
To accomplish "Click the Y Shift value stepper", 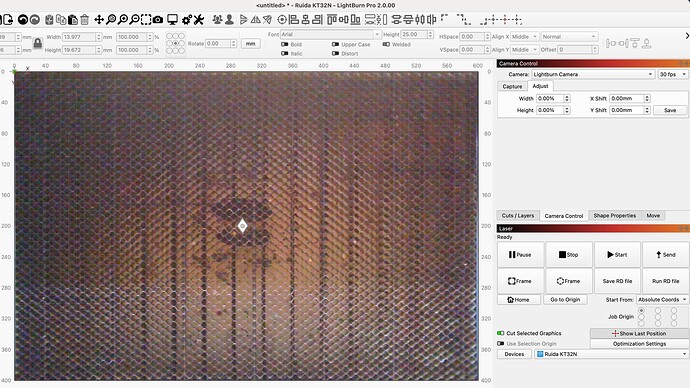I will pyautogui.click(x=647, y=110).
